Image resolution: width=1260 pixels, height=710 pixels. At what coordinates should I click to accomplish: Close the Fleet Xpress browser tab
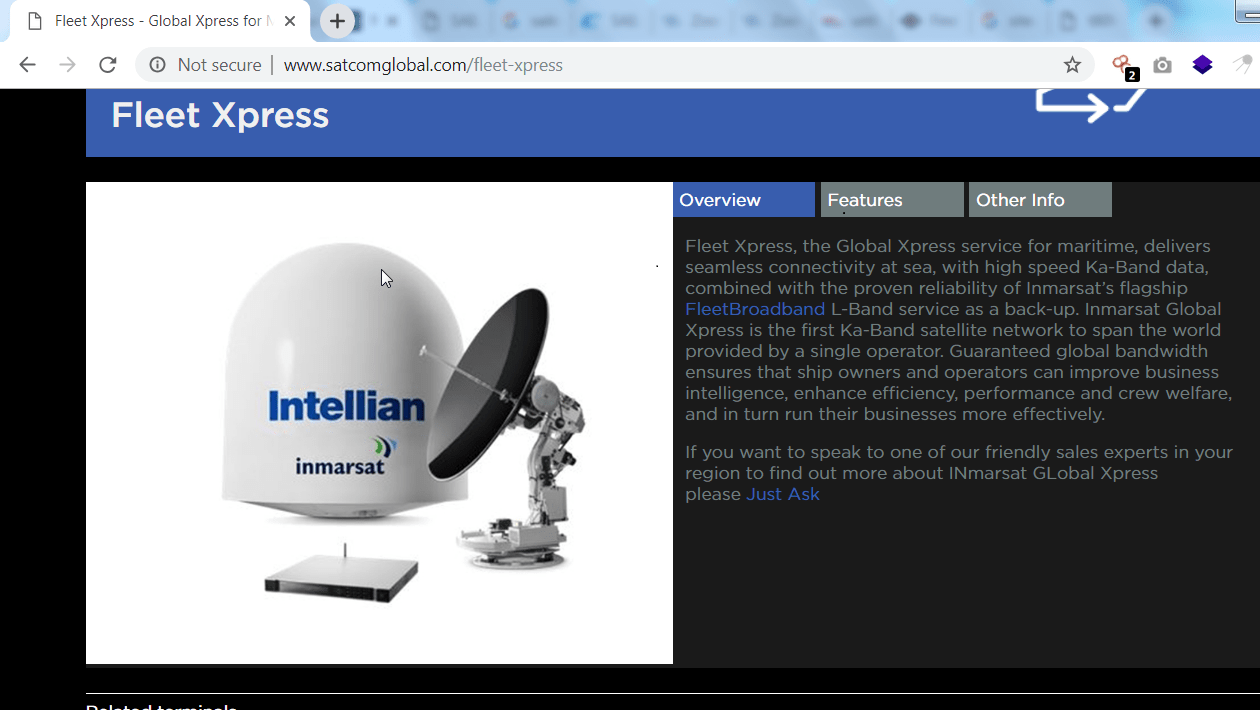pos(290,21)
